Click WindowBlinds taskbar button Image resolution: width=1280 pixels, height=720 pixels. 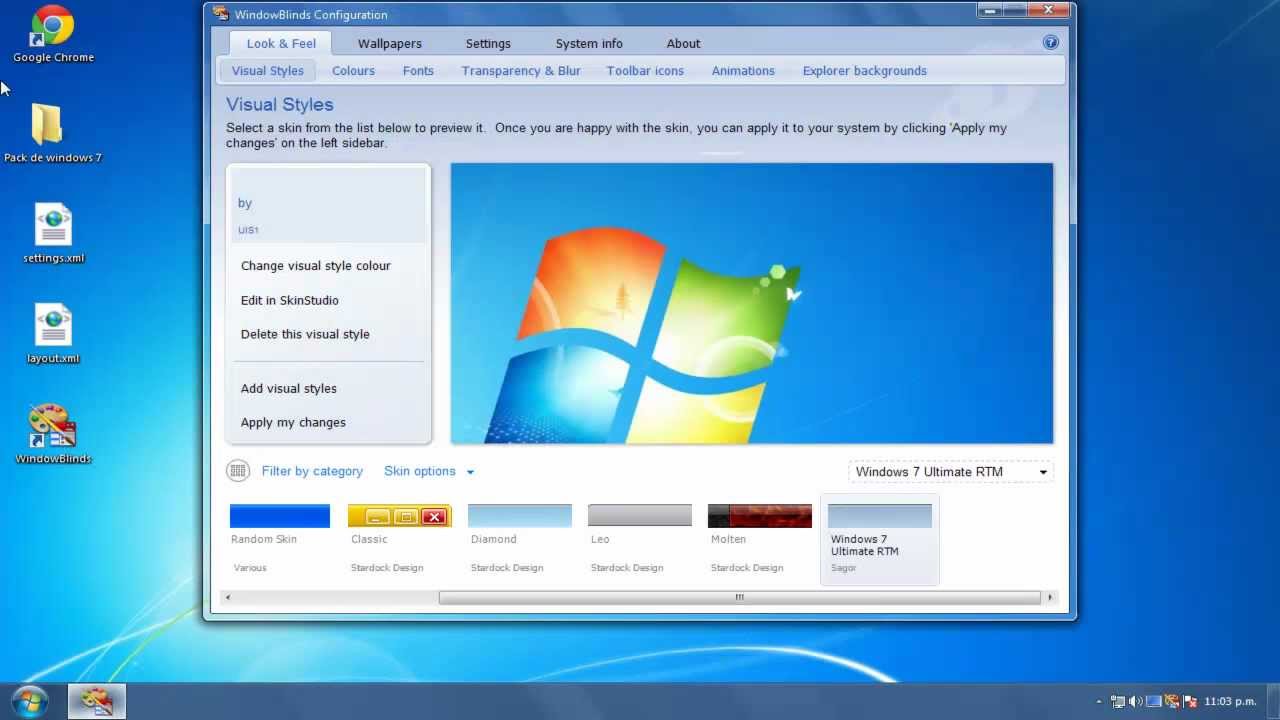click(97, 701)
